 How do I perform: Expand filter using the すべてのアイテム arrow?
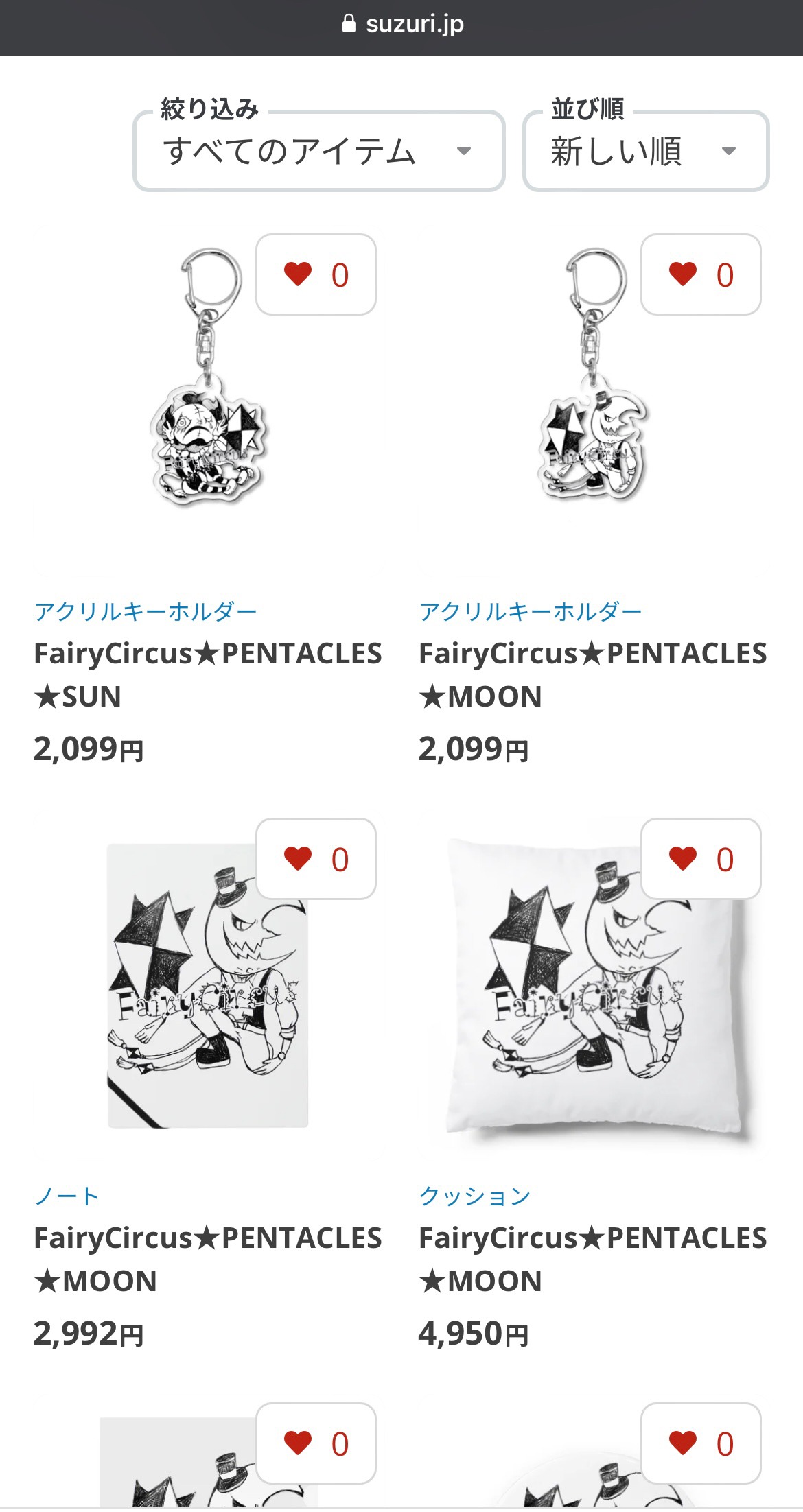464,151
